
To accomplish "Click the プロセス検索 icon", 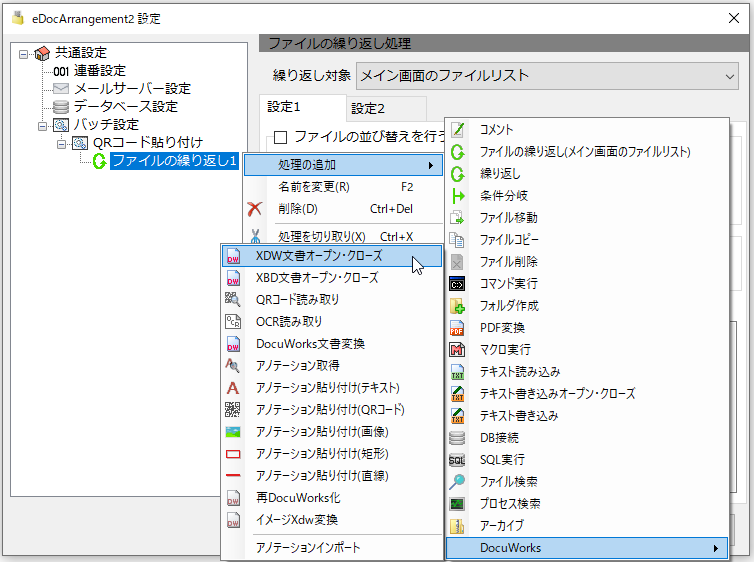I will tap(457, 504).
